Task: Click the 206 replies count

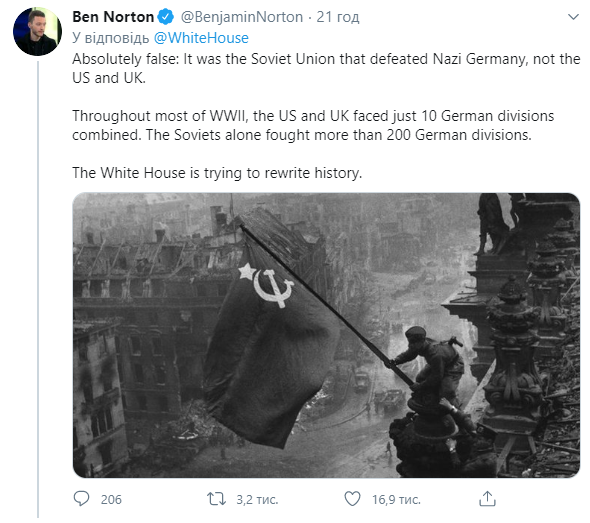Action: click(x=111, y=500)
